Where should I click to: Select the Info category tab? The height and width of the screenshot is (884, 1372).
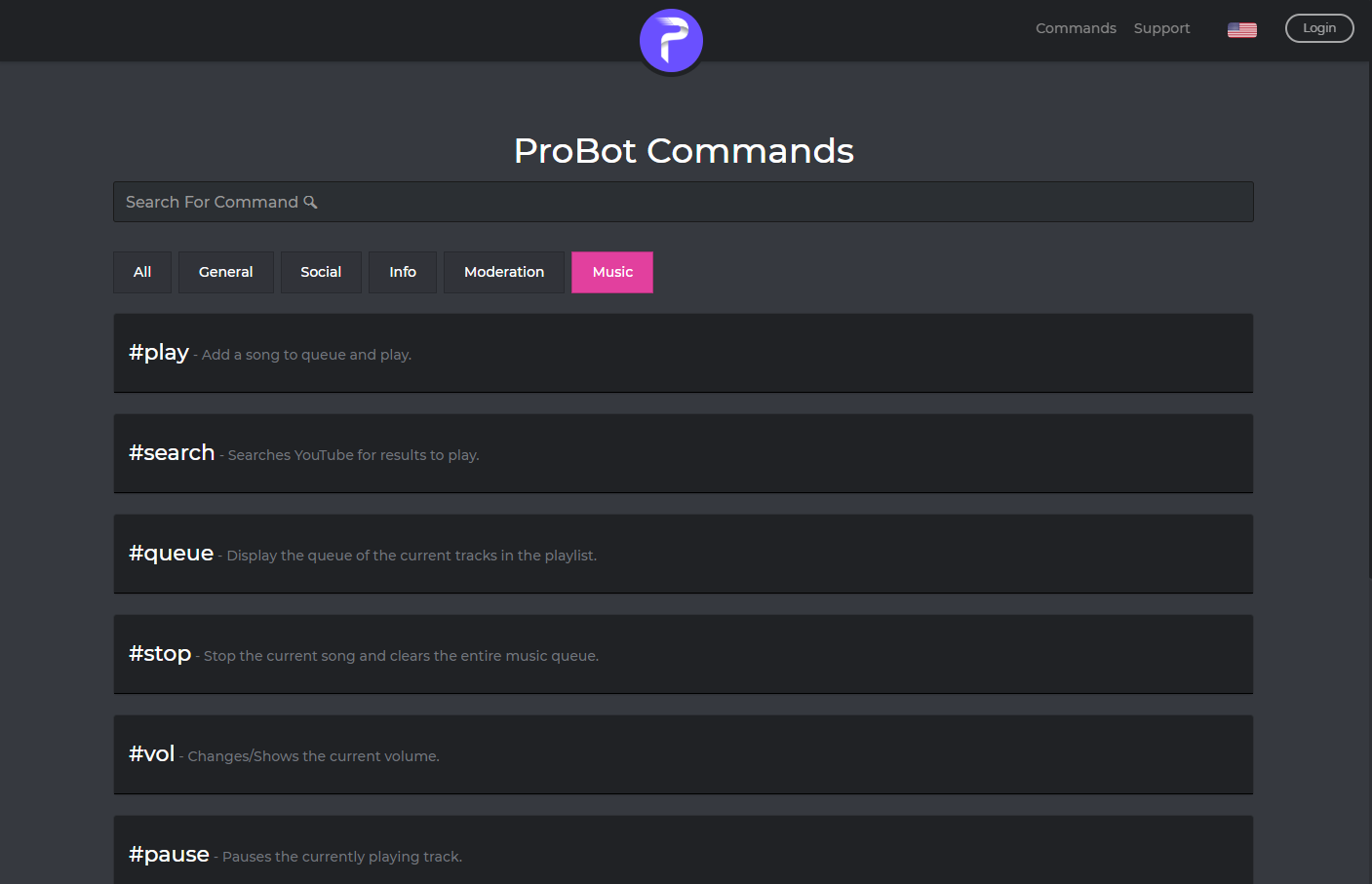tap(403, 272)
